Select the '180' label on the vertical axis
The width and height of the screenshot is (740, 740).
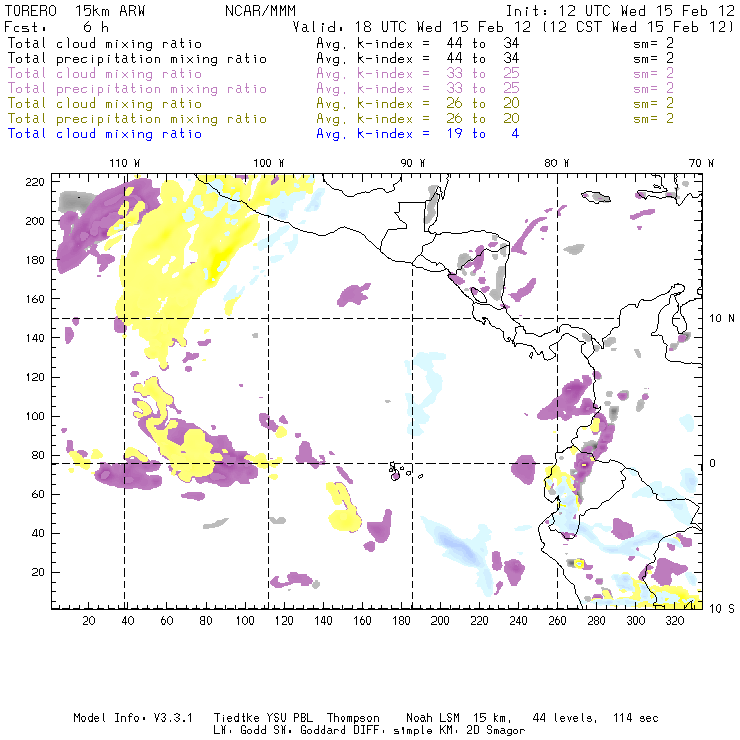pyautogui.click(x=35, y=260)
